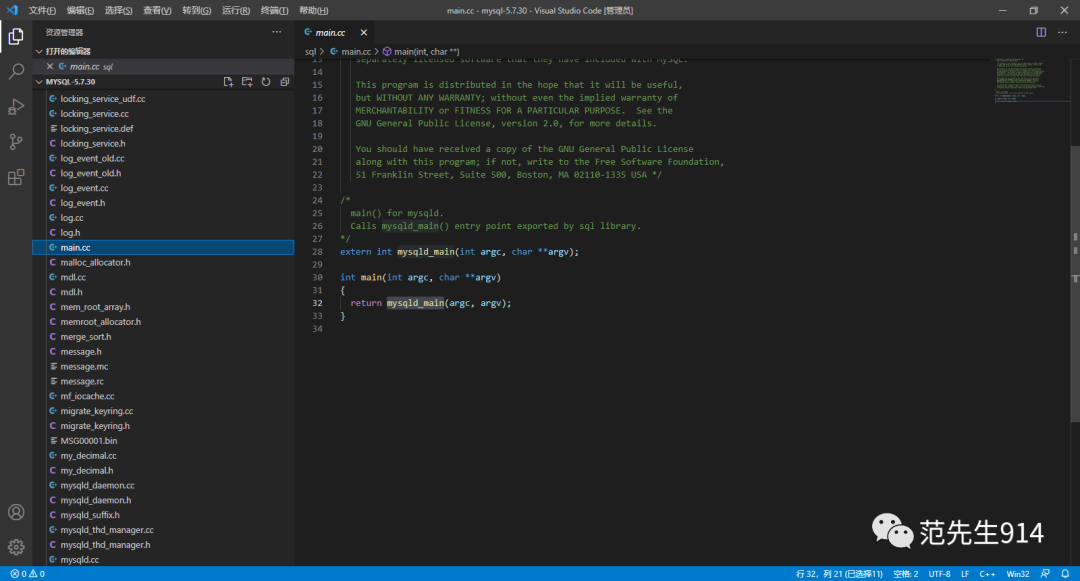Click the notifications bell in status bar
Viewport: 1080px width, 581px height.
(x=1065, y=573)
